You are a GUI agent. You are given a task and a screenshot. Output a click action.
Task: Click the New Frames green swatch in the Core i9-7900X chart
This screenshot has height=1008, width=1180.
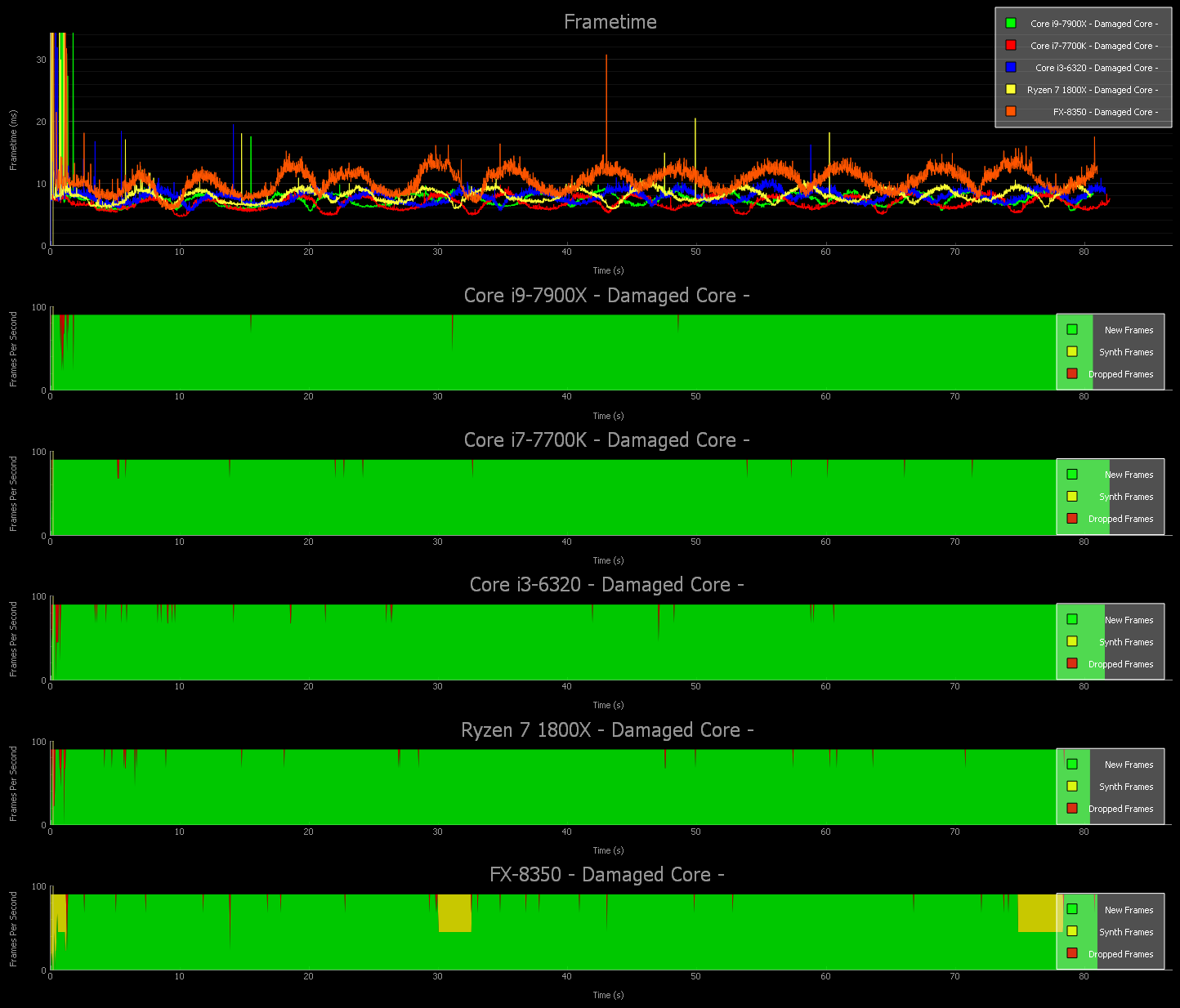[x=1072, y=330]
